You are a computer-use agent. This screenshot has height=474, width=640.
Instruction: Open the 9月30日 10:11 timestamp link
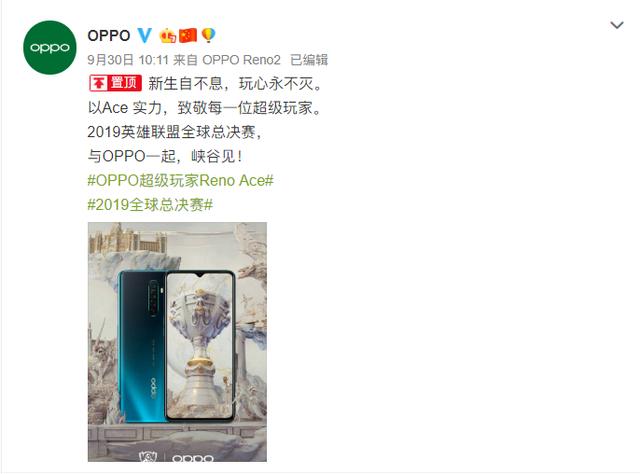128,60
